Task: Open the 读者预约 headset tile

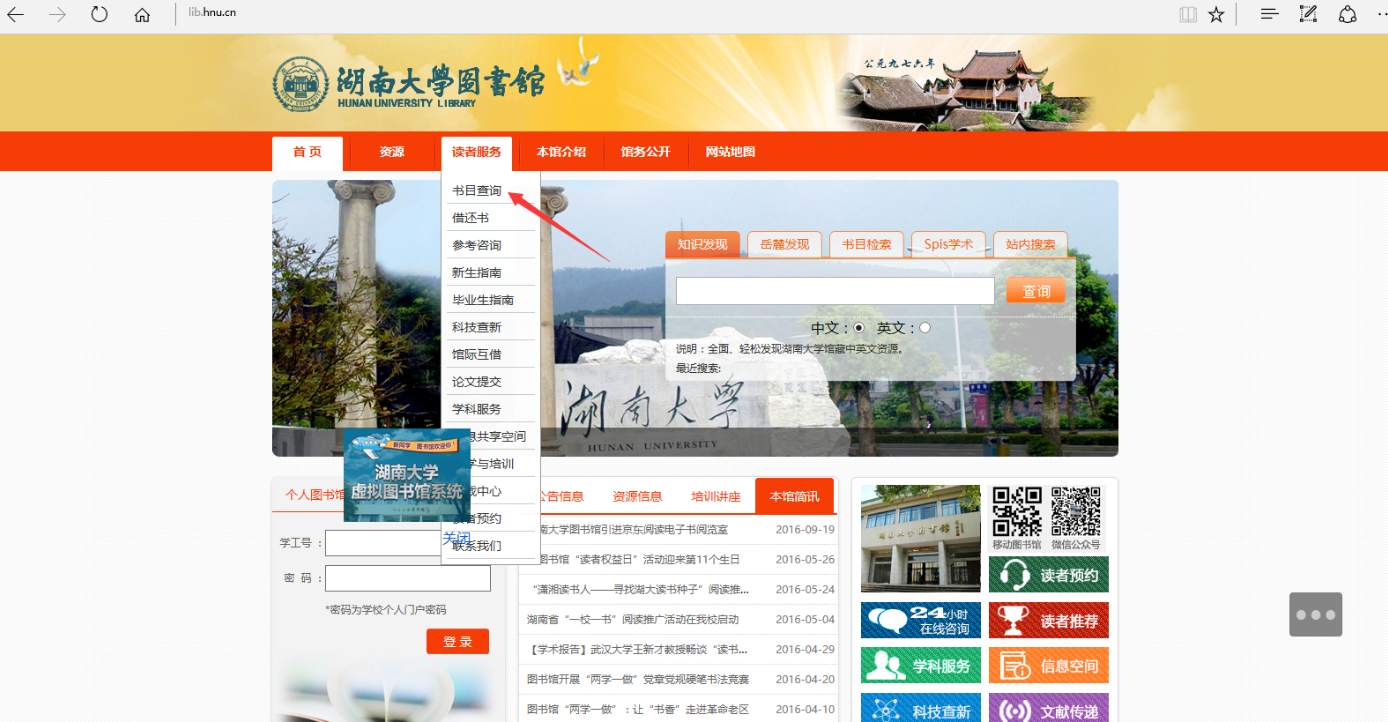Action: click(1048, 575)
